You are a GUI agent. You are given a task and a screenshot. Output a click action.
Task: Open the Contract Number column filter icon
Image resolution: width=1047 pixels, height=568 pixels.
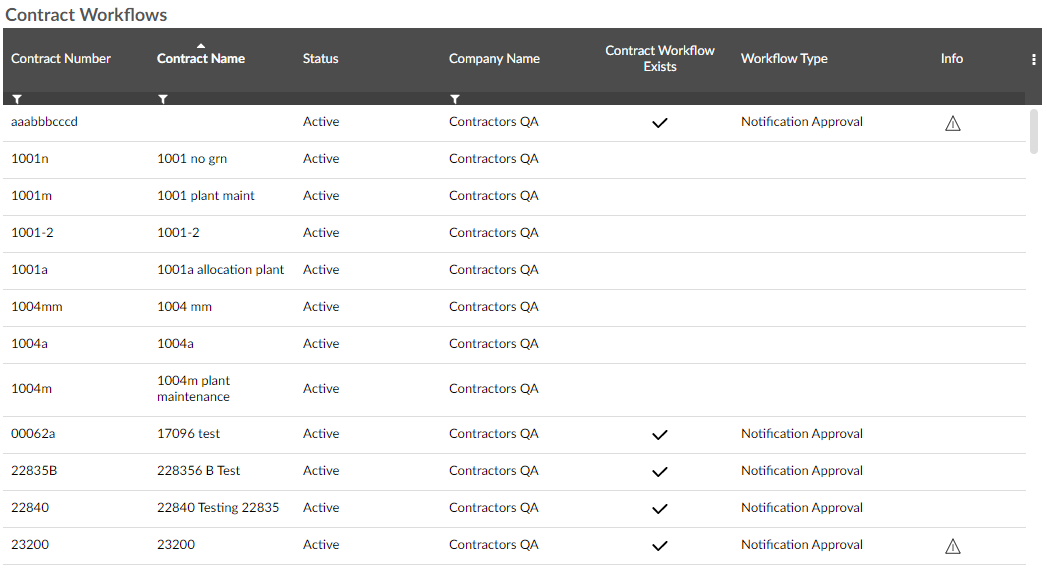pos(17,99)
